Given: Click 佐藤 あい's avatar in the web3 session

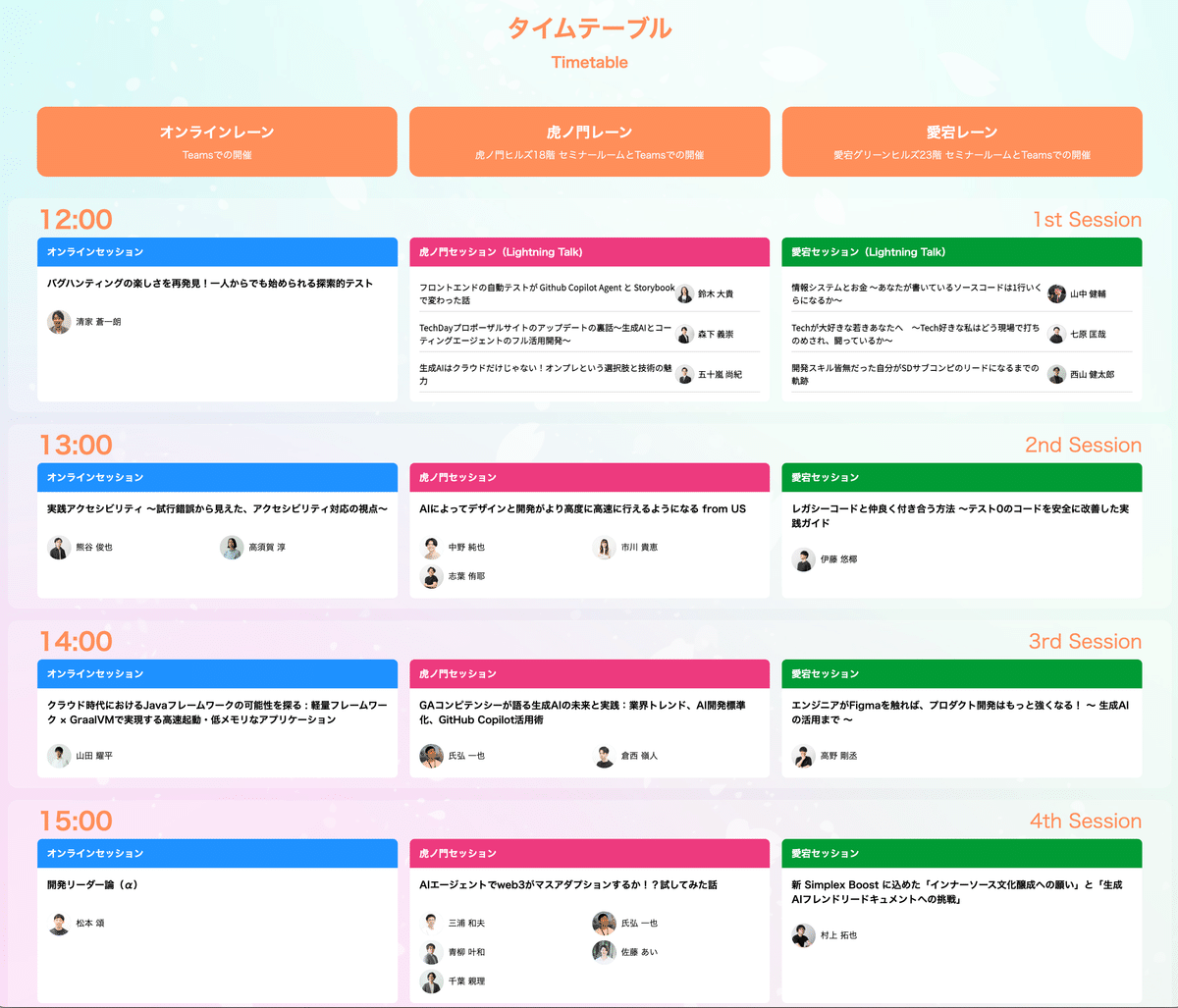Looking at the screenshot, I should coord(604,951).
